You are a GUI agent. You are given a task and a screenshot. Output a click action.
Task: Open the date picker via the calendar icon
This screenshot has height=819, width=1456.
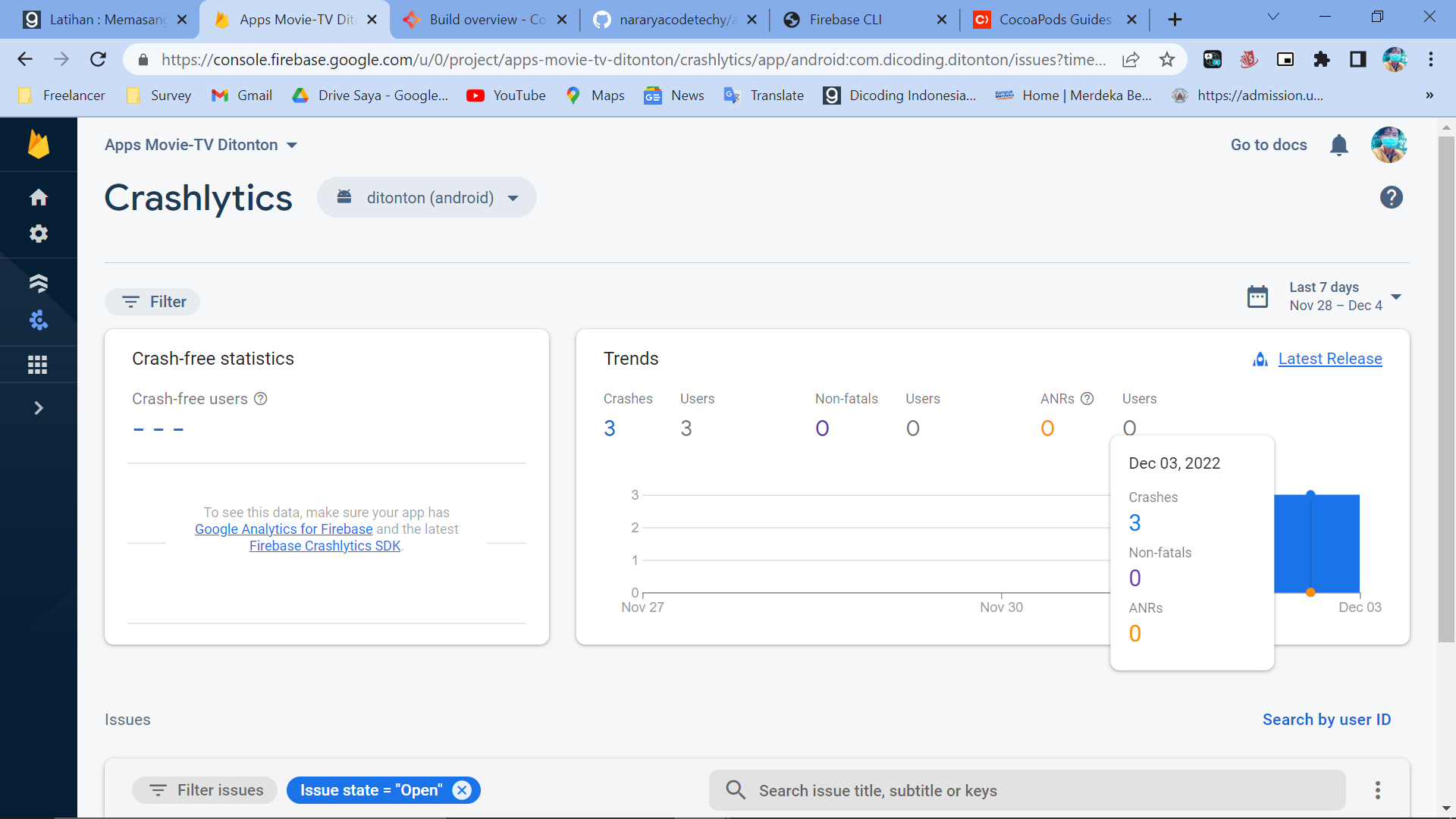(x=1257, y=297)
